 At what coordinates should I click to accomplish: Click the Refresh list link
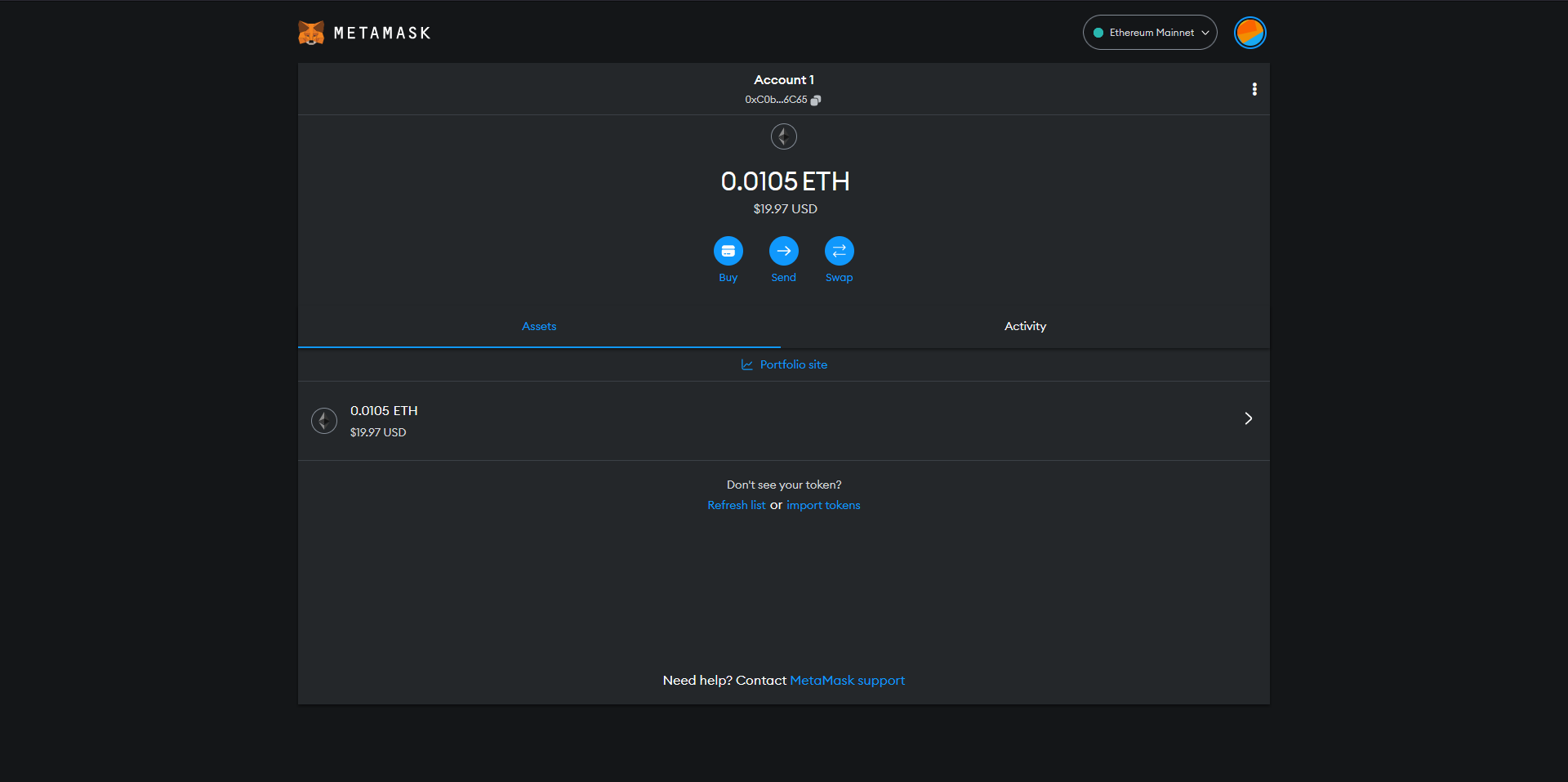(736, 505)
